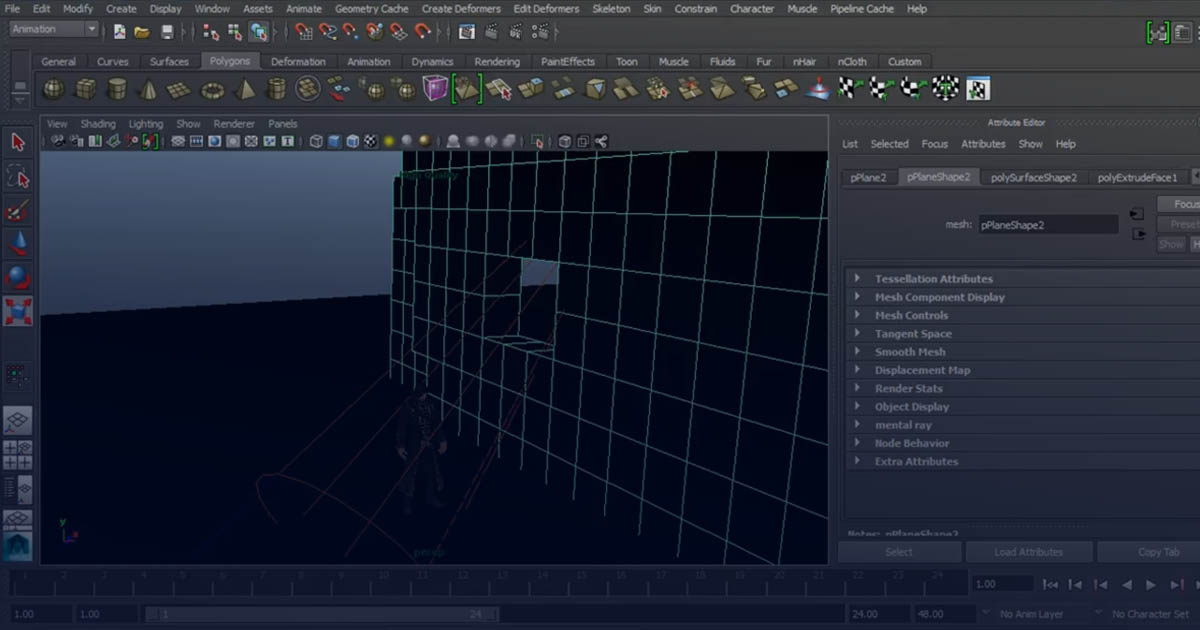Create a polygon Sphere from the Polygons shelf
1200x630 pixels.
[x=52, y=88]
